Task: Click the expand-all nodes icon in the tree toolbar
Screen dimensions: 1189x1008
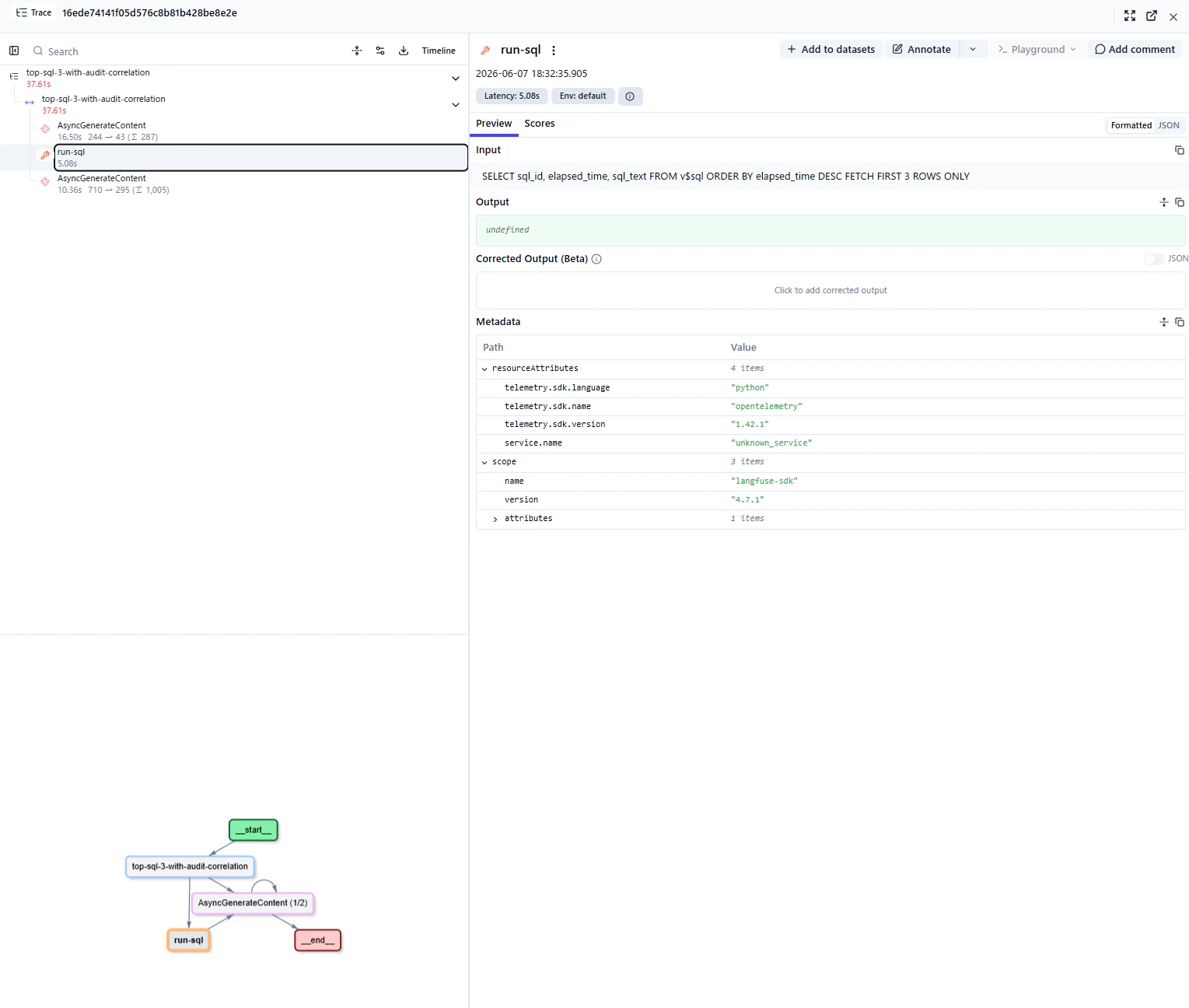Action: pos(357,51)
